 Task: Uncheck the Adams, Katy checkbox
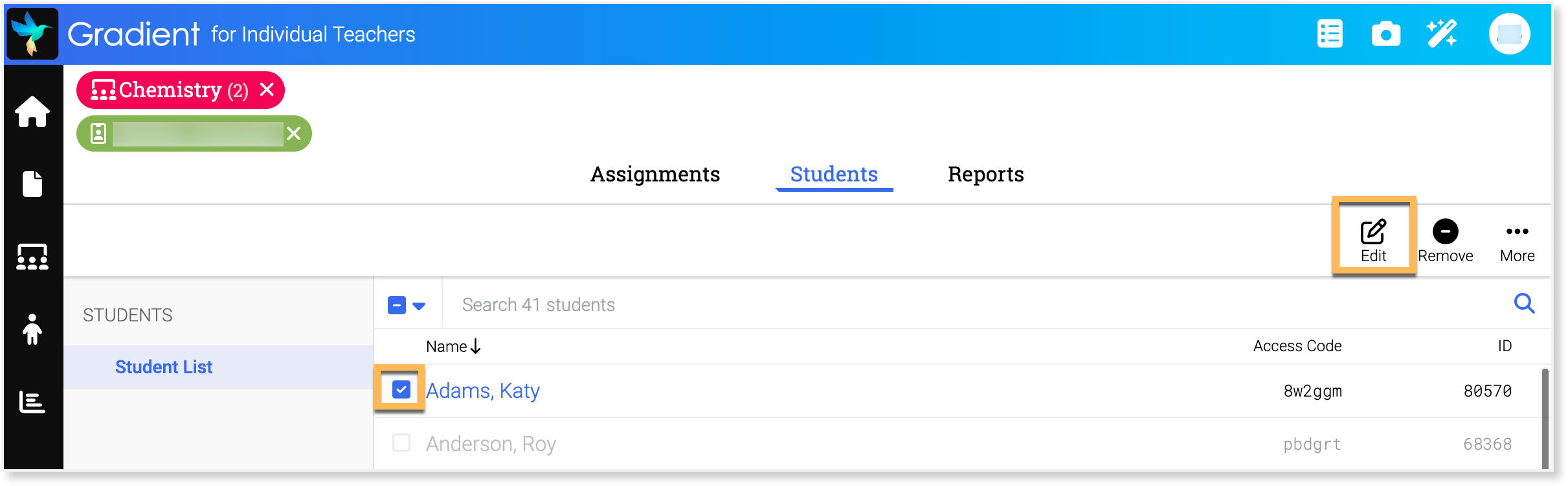(401, 389)
